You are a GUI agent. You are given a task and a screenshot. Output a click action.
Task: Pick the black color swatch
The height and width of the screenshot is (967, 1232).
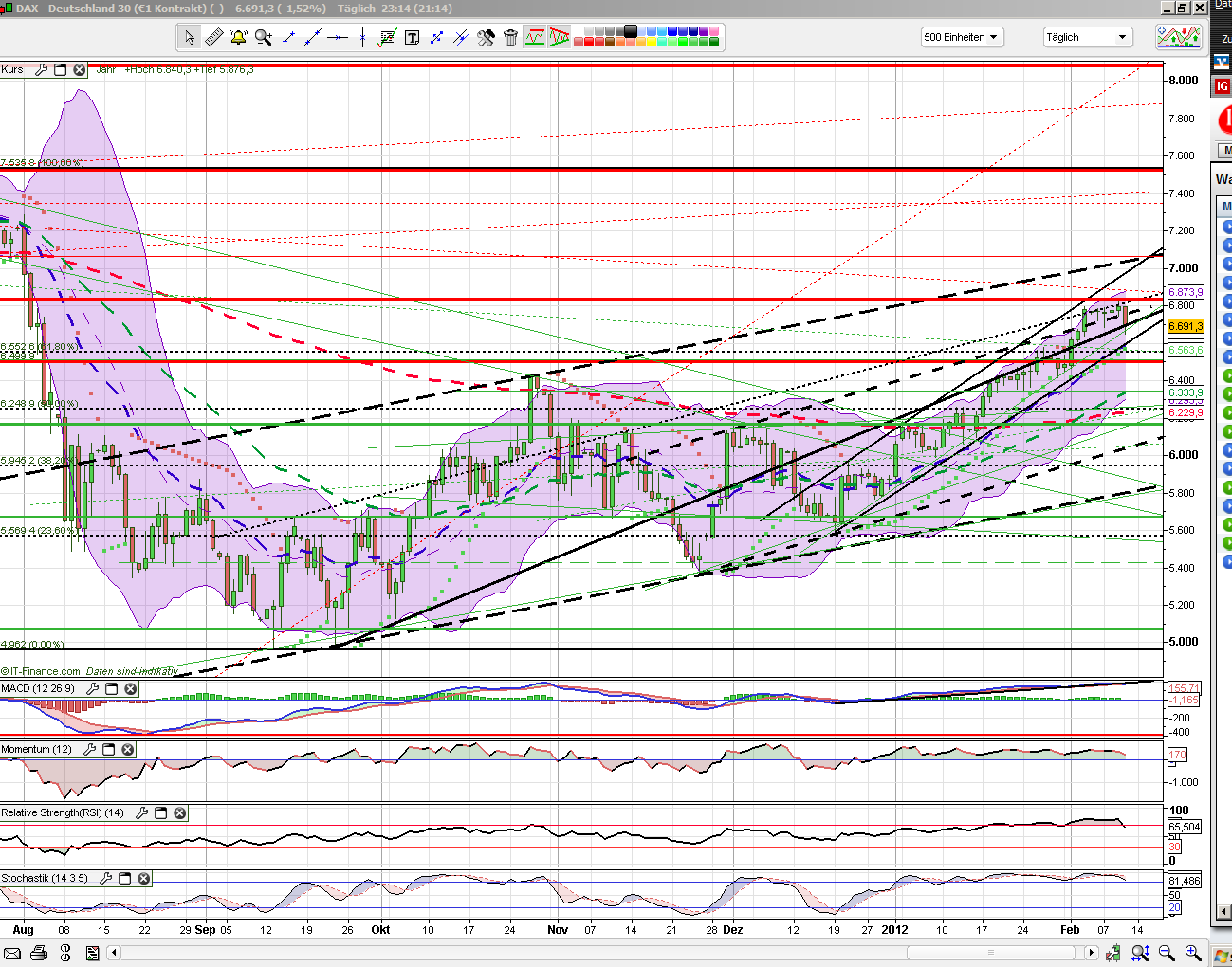click(x=631, y=31)
